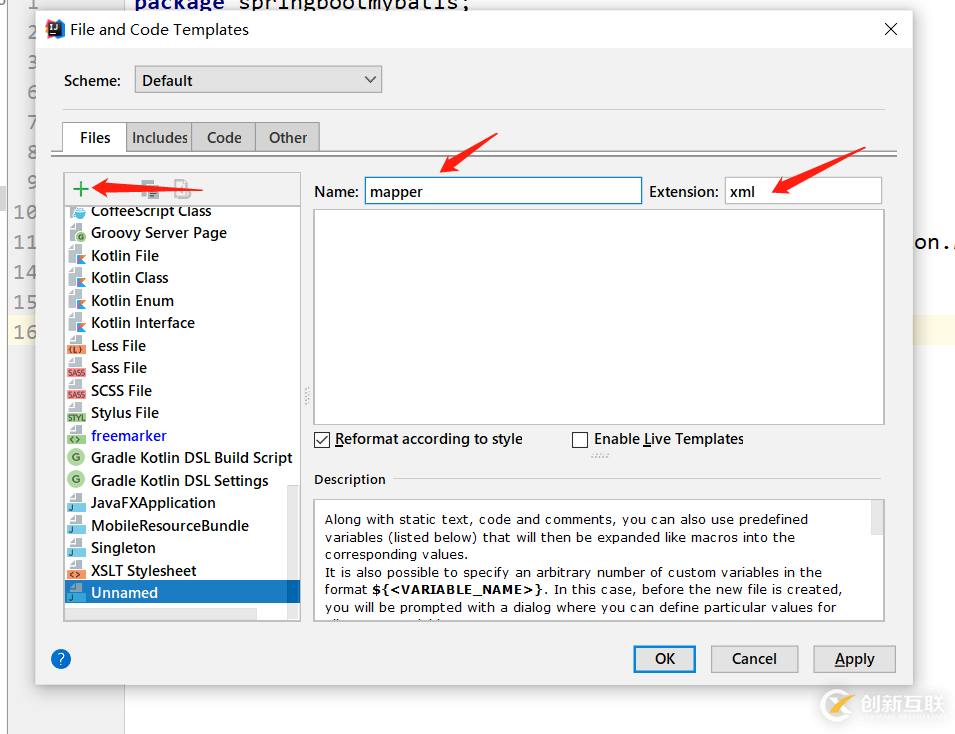Click the Name field containing mapper
This screenshot has width=955, height=734.
[x=503, y=191]
